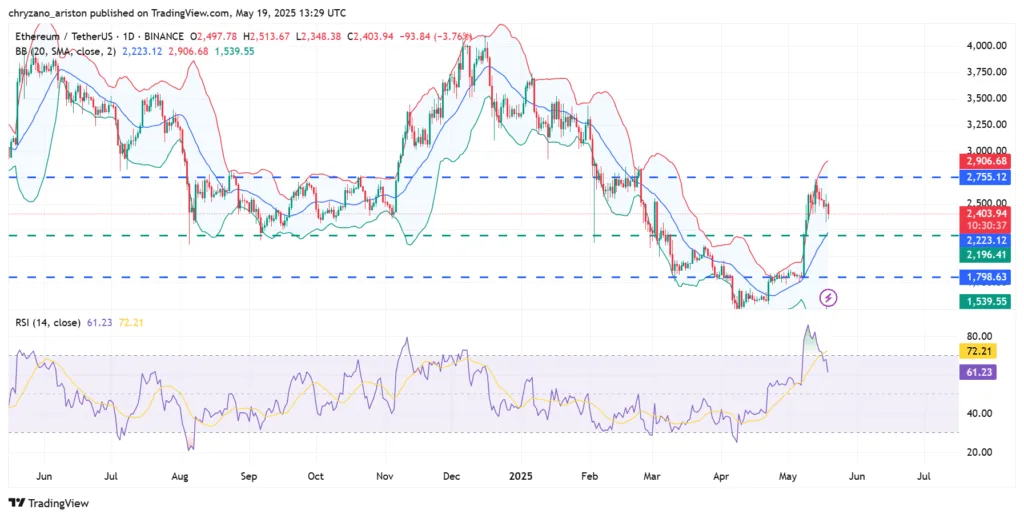Select the green 2,196.41 price label

pos(984,255)
